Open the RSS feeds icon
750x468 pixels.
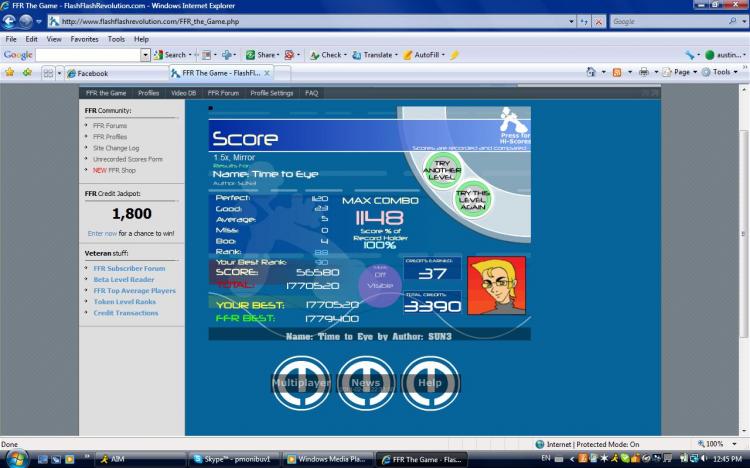[617, 72]
